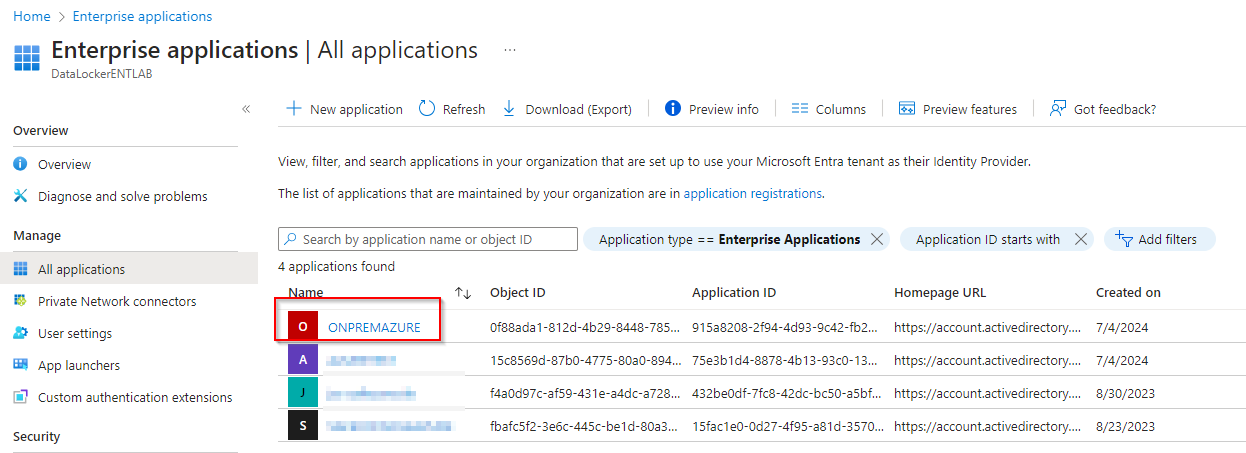Screen dimensions: 1246x453
Task: Click Application ID 432be0df-7fc8-42dc-bc50-a5bf...
Action: pos(787,394)
